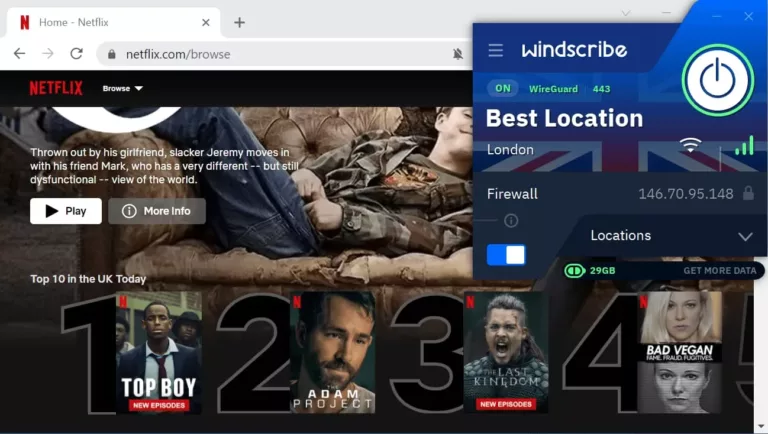Select the Home - Netflix tab
The width and height of the screenshot is (768, 434).
pyautogui.click(x=113, y=23)
